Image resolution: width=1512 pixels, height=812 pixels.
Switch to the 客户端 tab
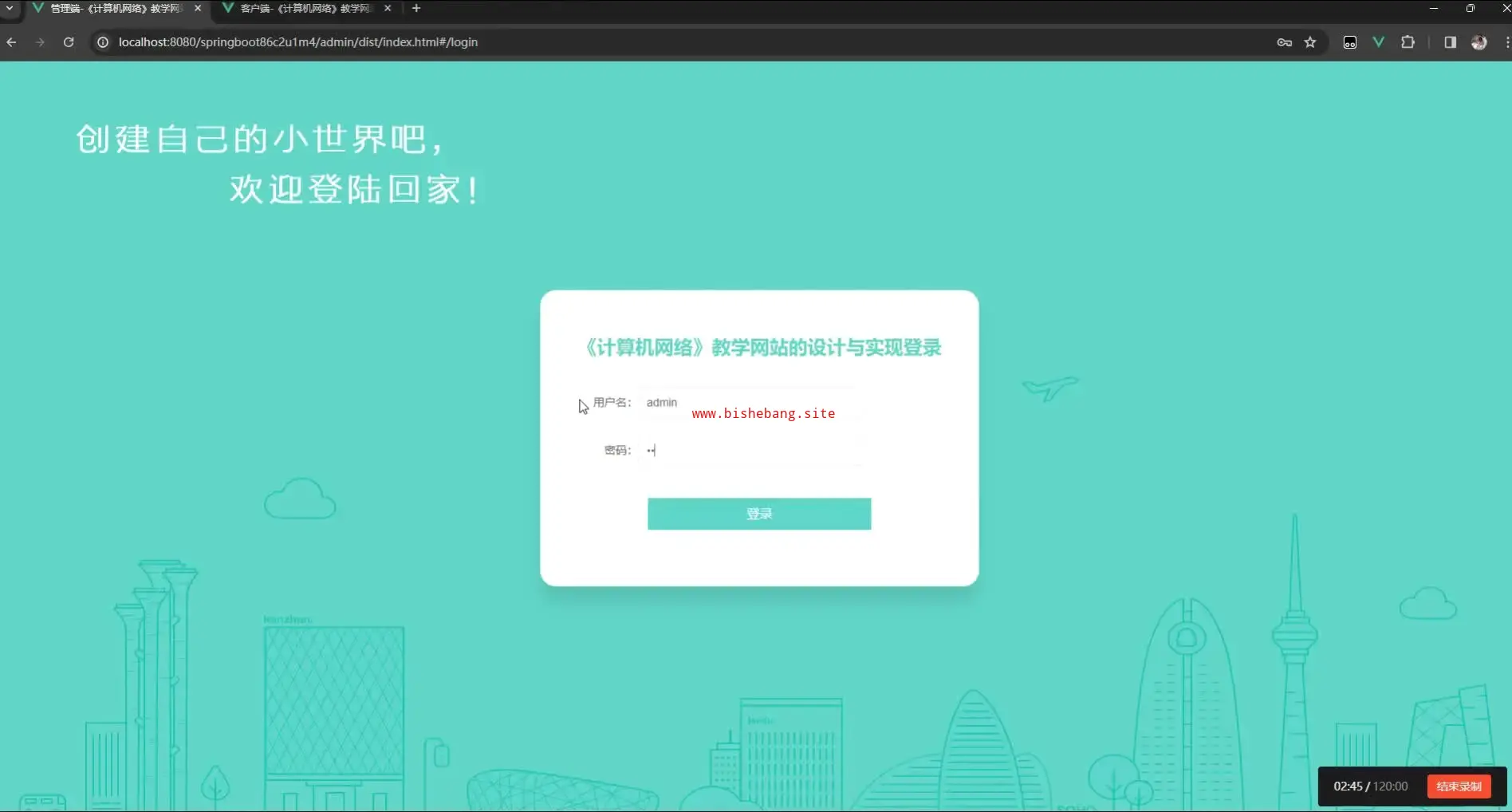pyautogui.click(x=305, y=8)
